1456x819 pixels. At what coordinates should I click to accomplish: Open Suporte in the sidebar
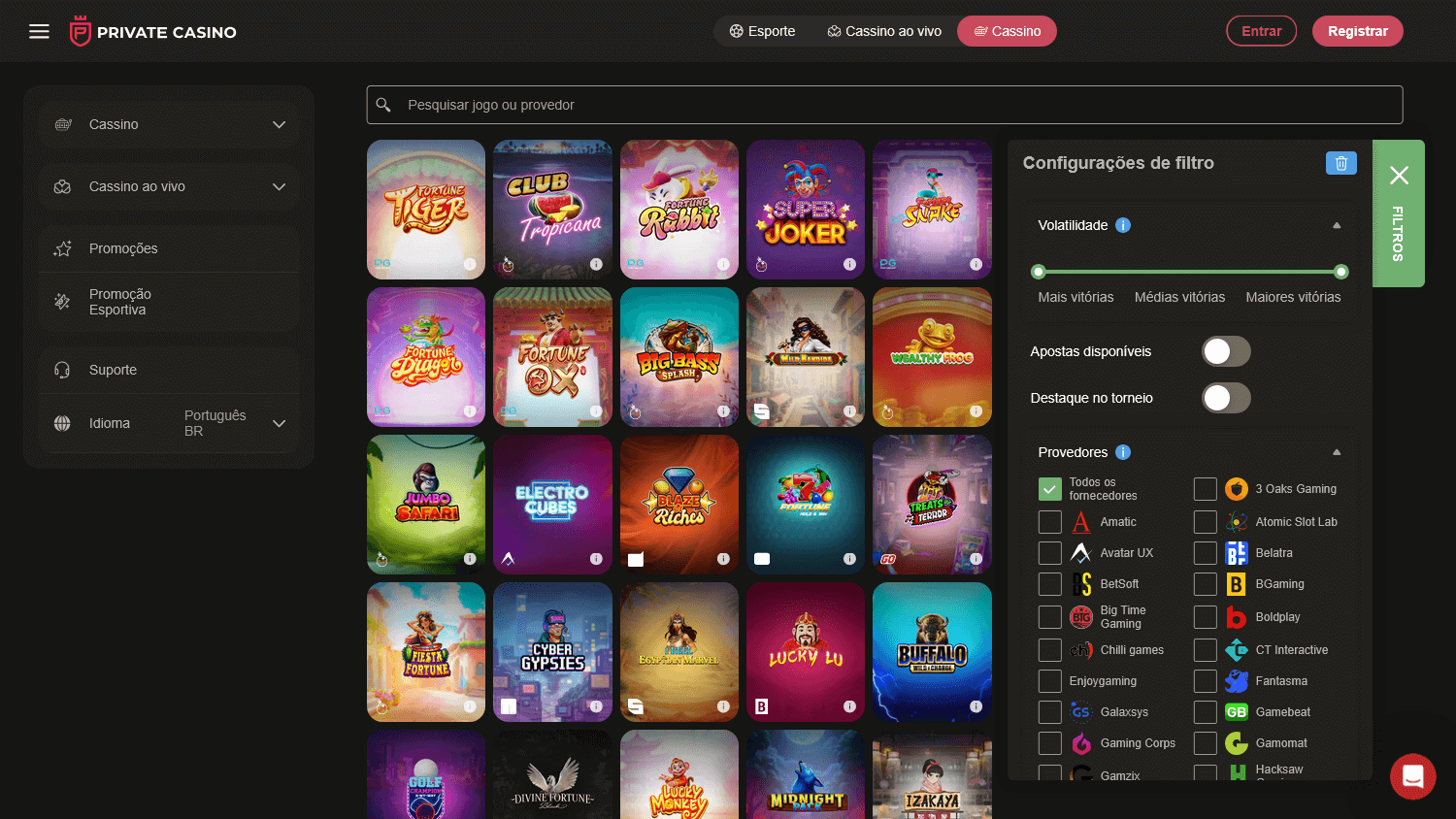pyautogui.click(x=169, y=370)
